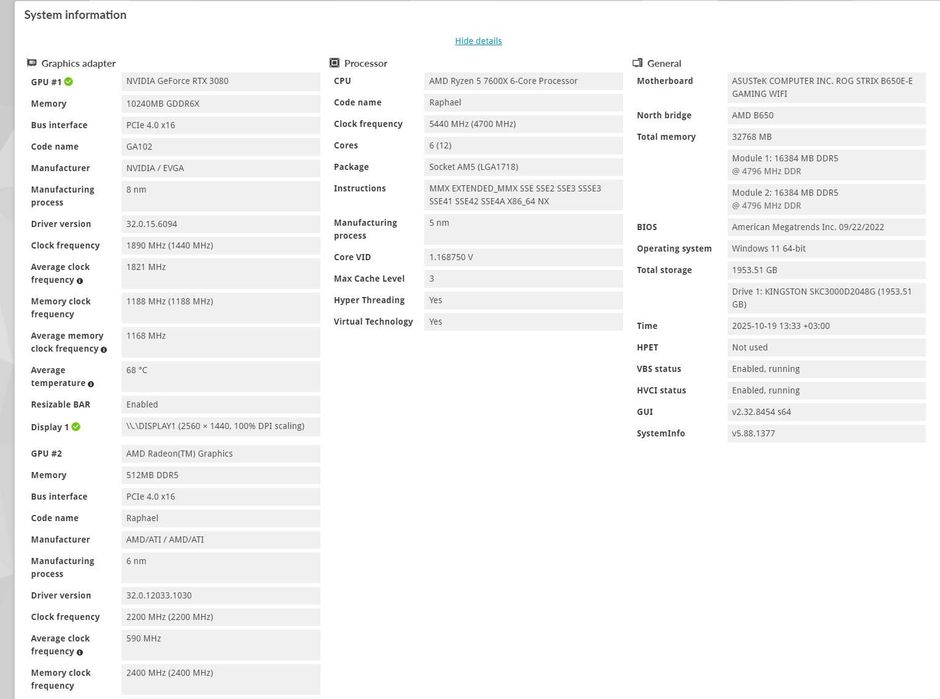Click the GA102 code name value
The width and height of the screenshot is (940, 699).
coord(221,147)
